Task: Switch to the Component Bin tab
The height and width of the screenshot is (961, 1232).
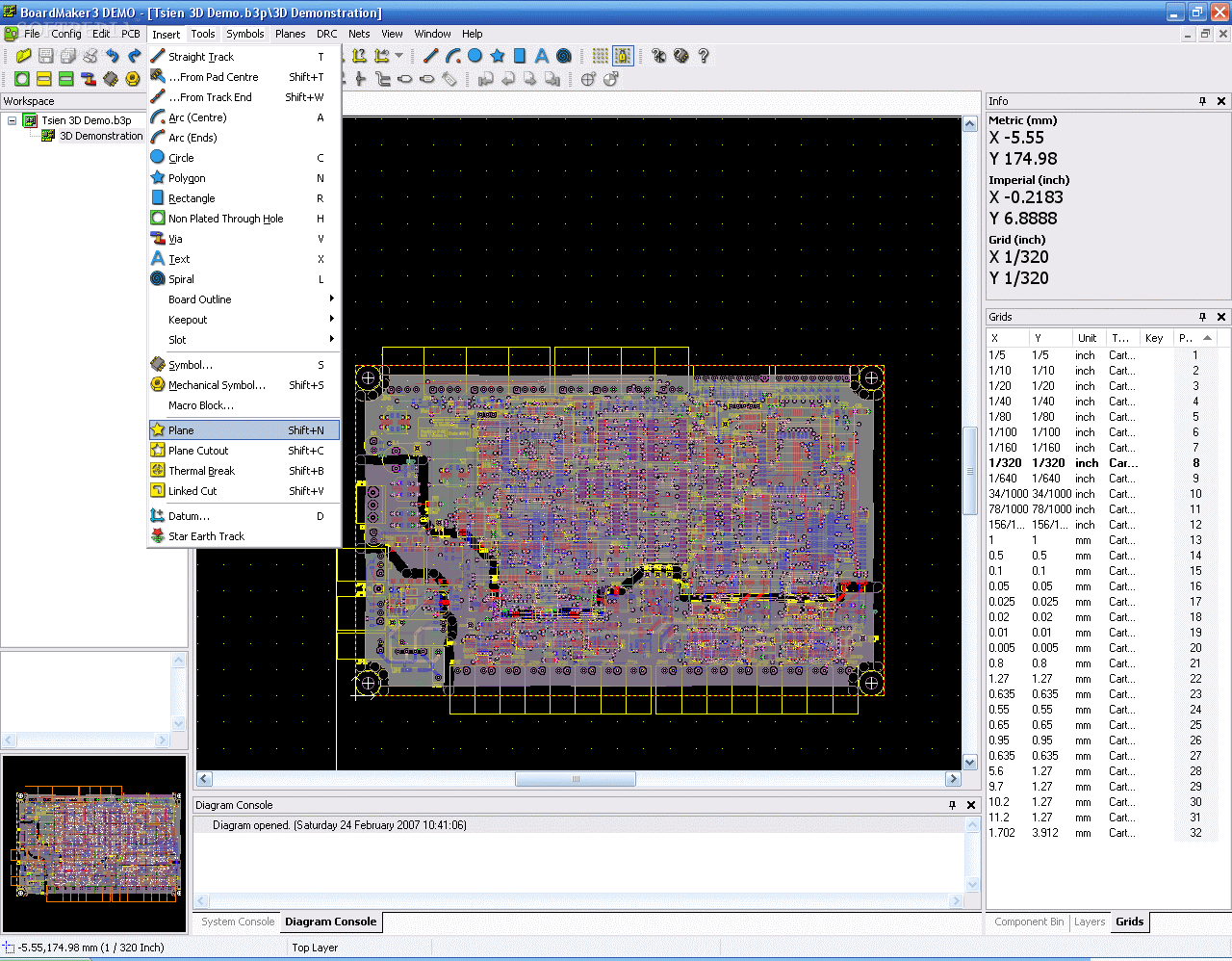Action: (x=1029, y=922)
